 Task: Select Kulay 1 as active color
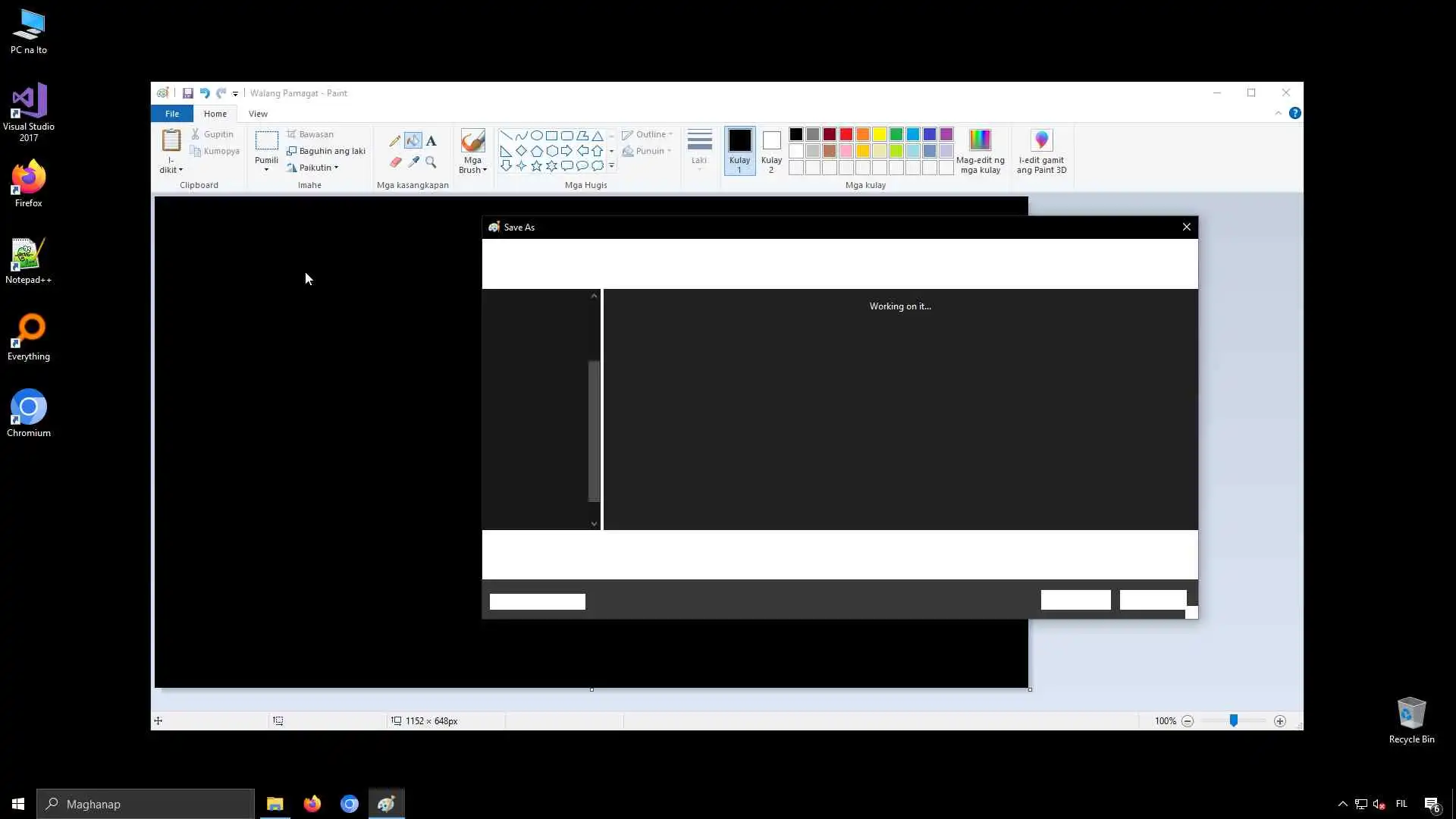739,150
